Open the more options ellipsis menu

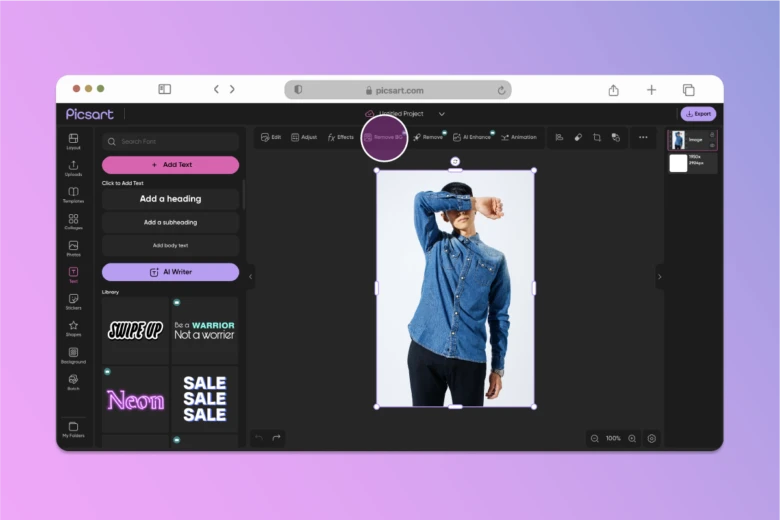643,137
